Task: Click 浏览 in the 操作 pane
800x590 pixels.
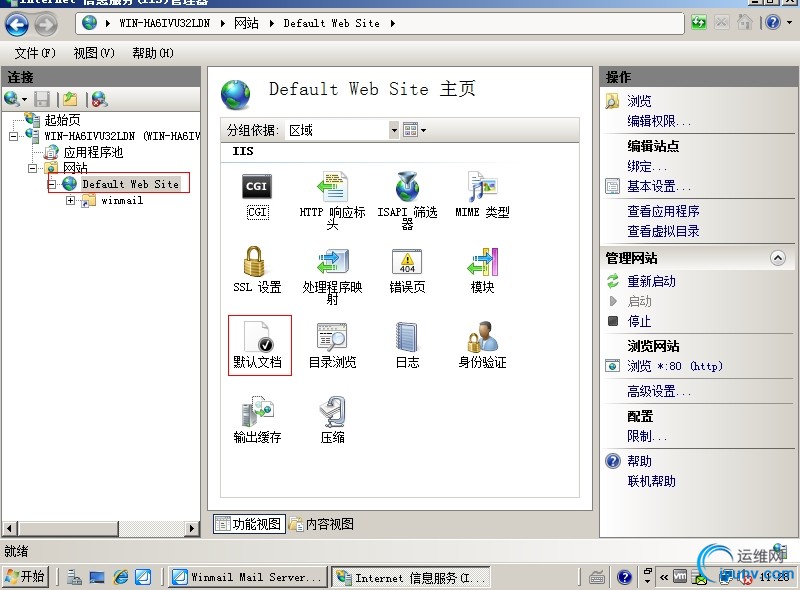Action: click(x=639, y=101)
